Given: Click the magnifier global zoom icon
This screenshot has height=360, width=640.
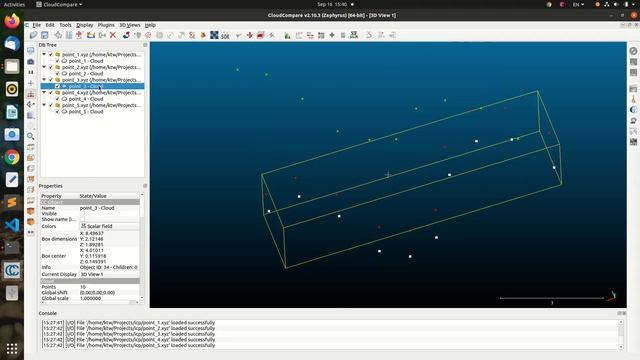Looking at the screenshot, I should coord(31,136).
